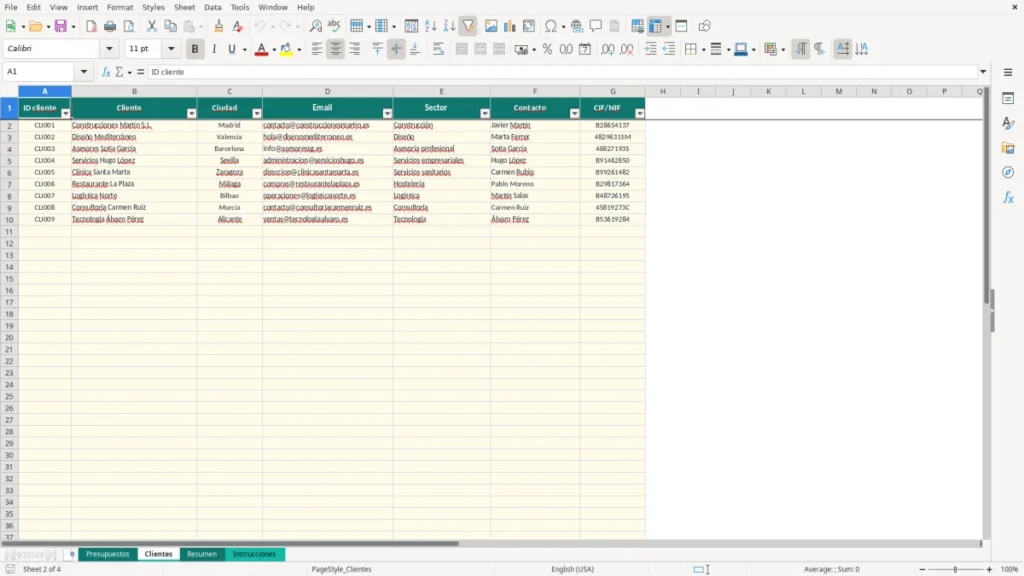Toggle Underline formatting
Viewport: 1024px width, 576px height.
tap(231, 49)
